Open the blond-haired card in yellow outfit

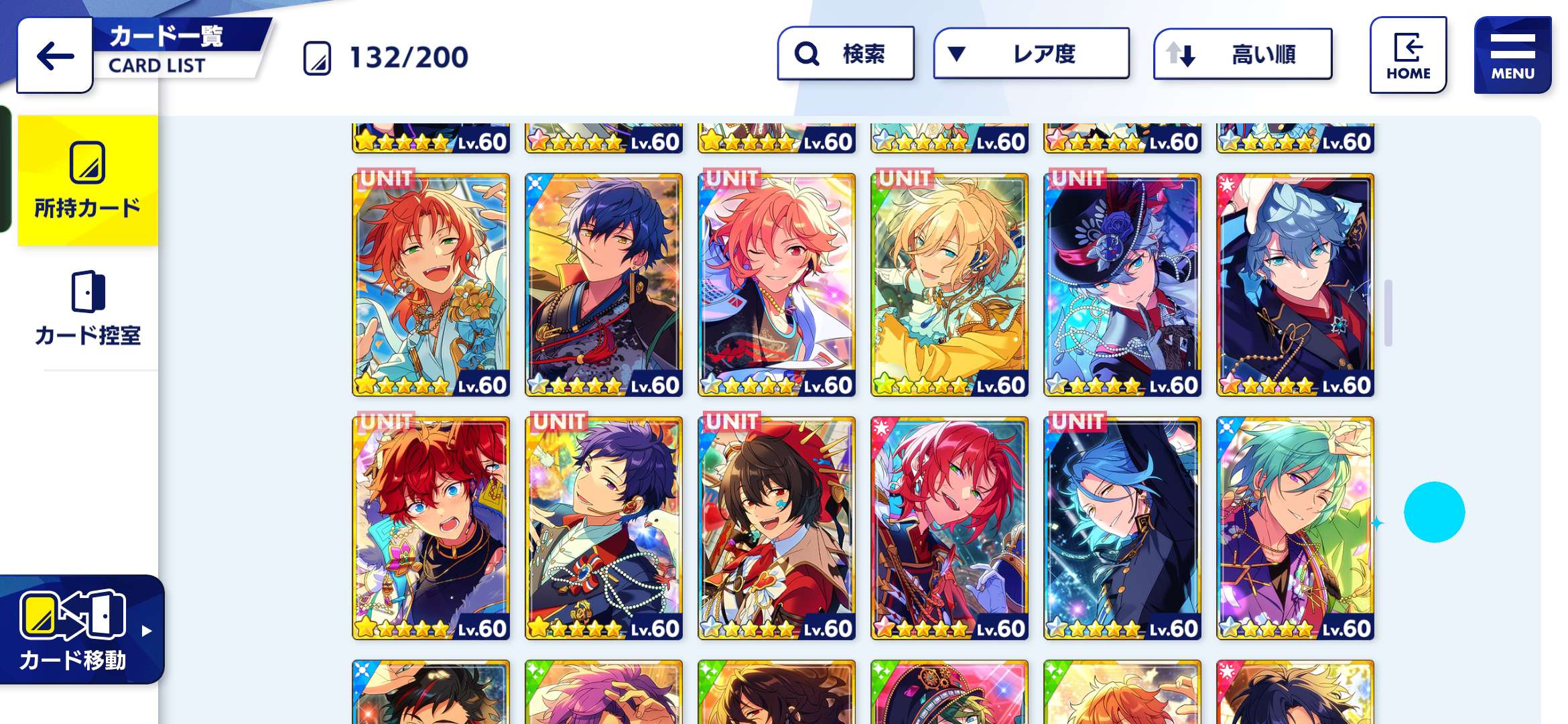[950, 285]
